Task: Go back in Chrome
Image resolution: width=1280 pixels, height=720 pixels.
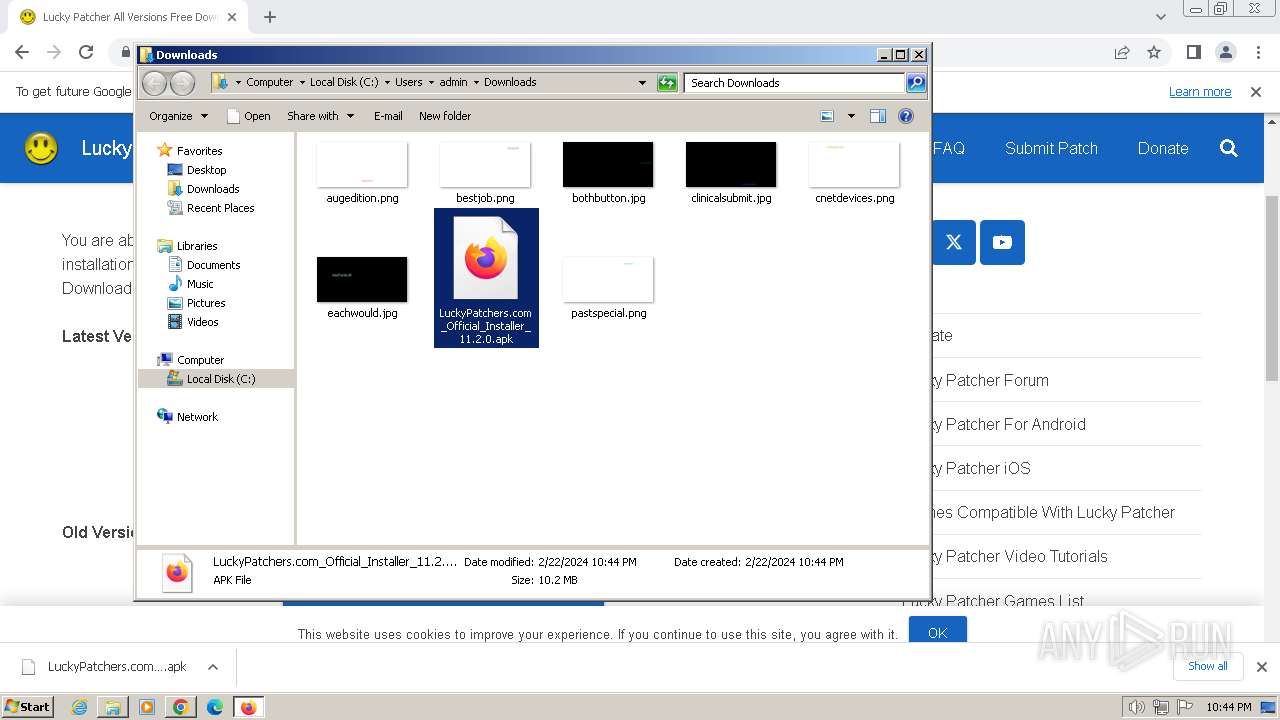Action: (x=22, y=52)
